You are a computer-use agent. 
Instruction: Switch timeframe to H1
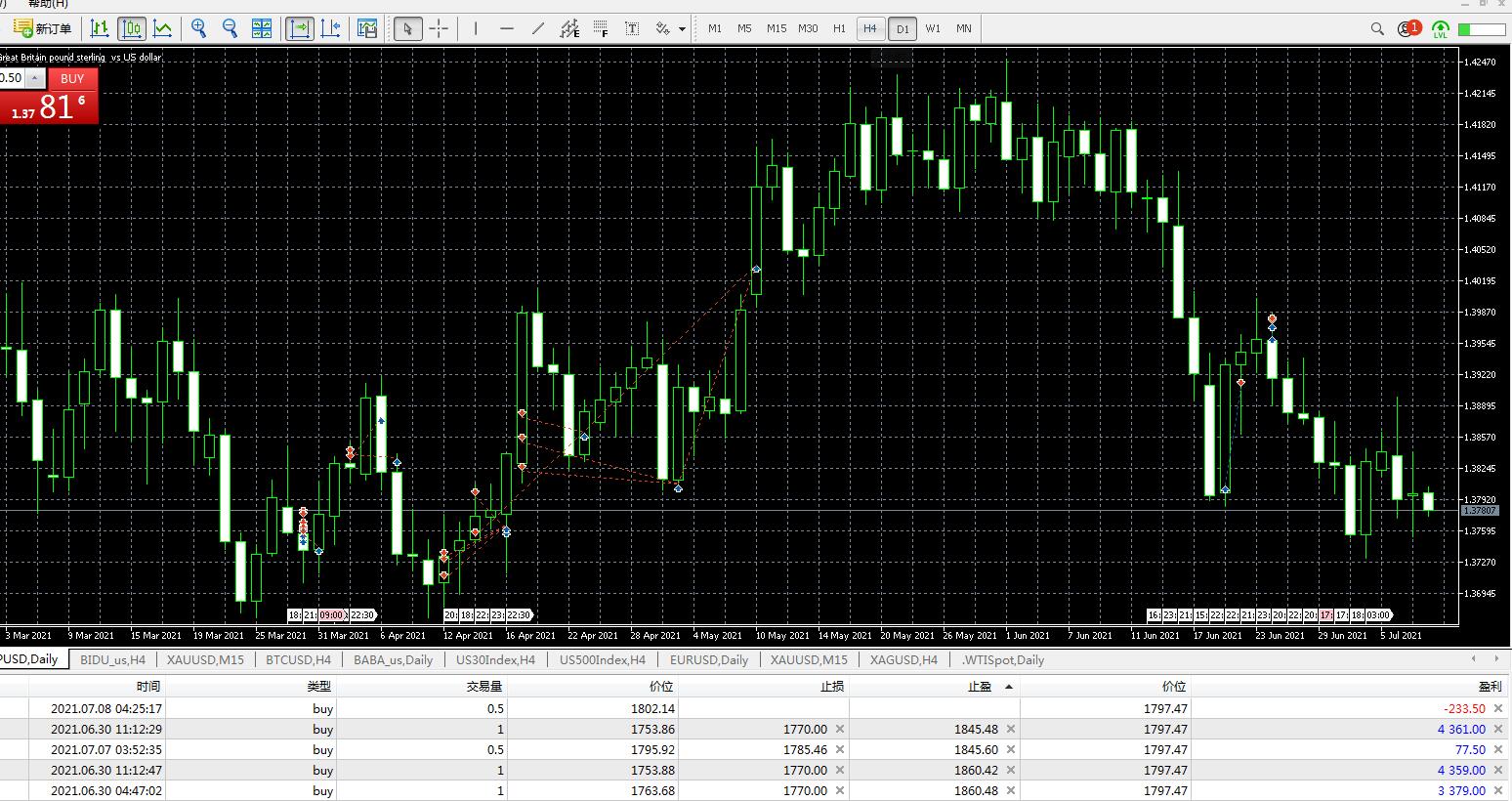tap(839, 28)
